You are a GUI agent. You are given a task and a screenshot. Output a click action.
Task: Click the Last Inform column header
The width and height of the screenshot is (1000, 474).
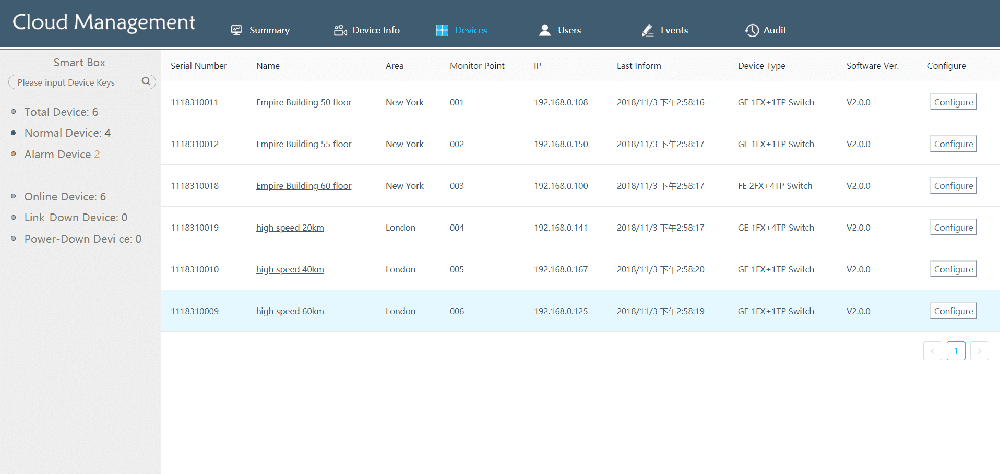(639, 66)
